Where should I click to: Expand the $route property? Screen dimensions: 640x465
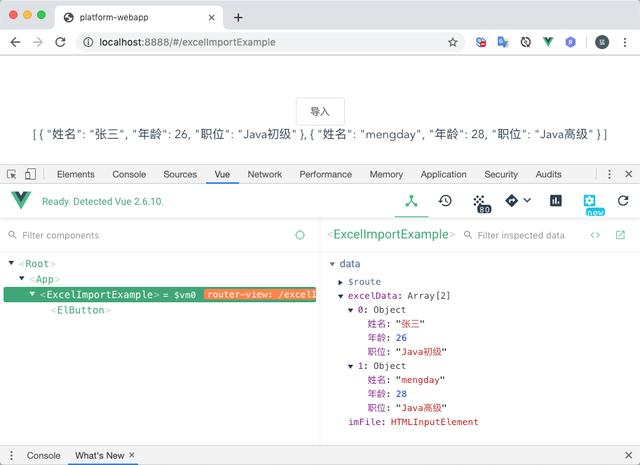[x=340, y=282]
